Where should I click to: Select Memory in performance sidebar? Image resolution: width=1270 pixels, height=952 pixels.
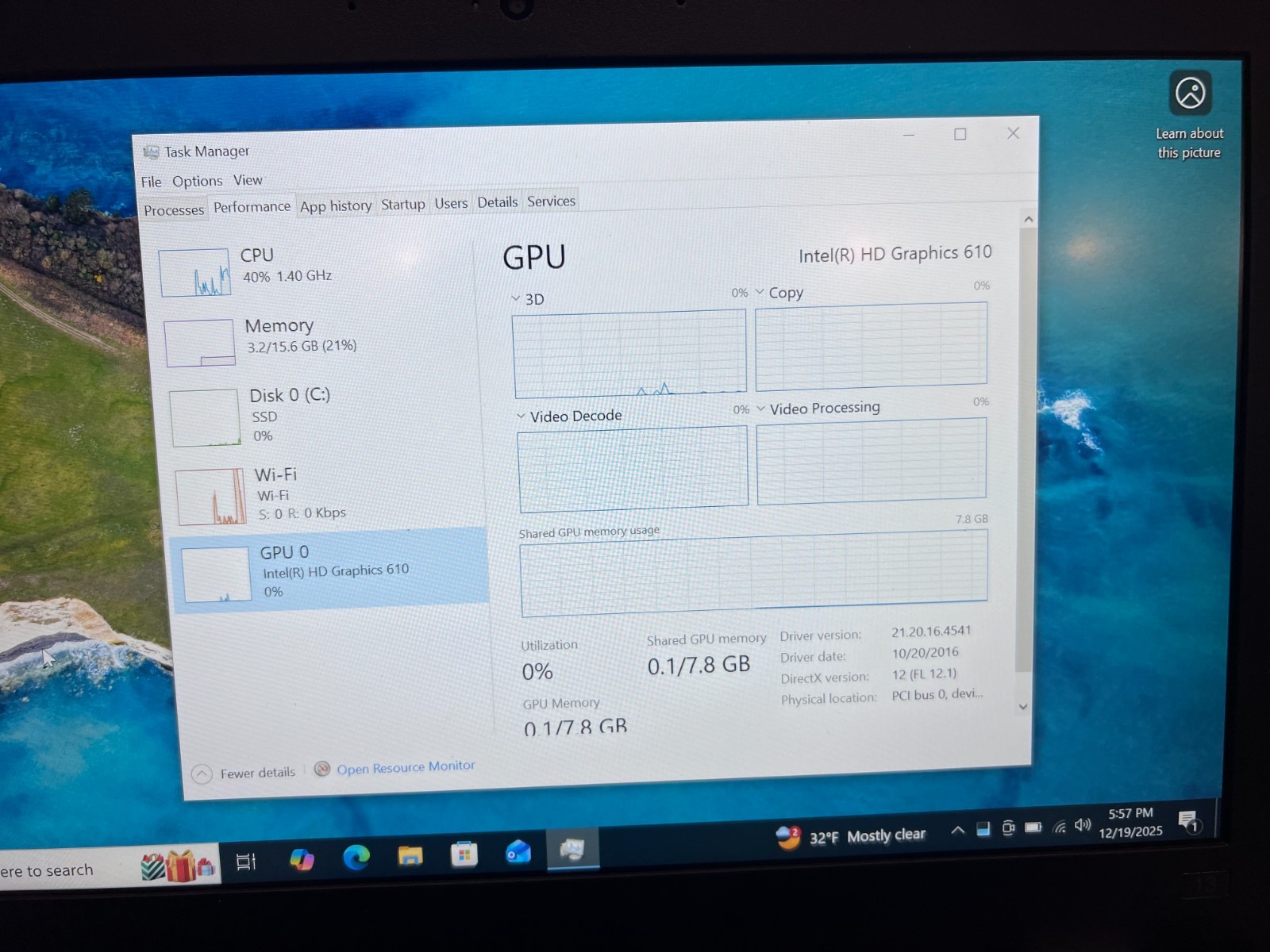(x=320, y=340)
